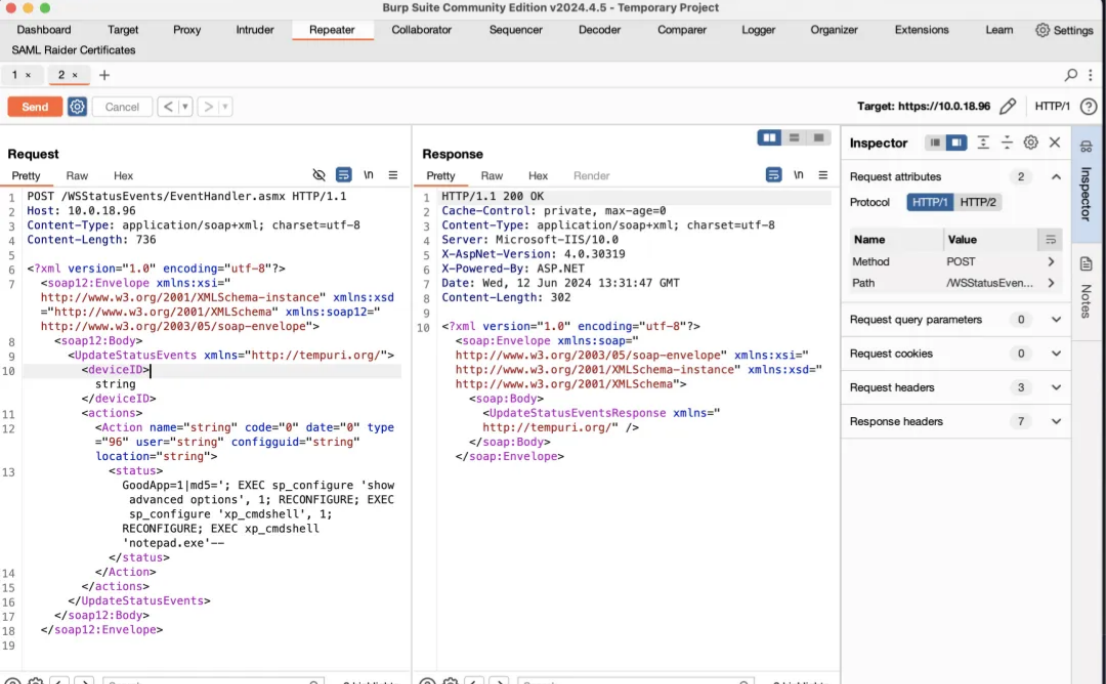Open the Extensions tab

point(921,30)
